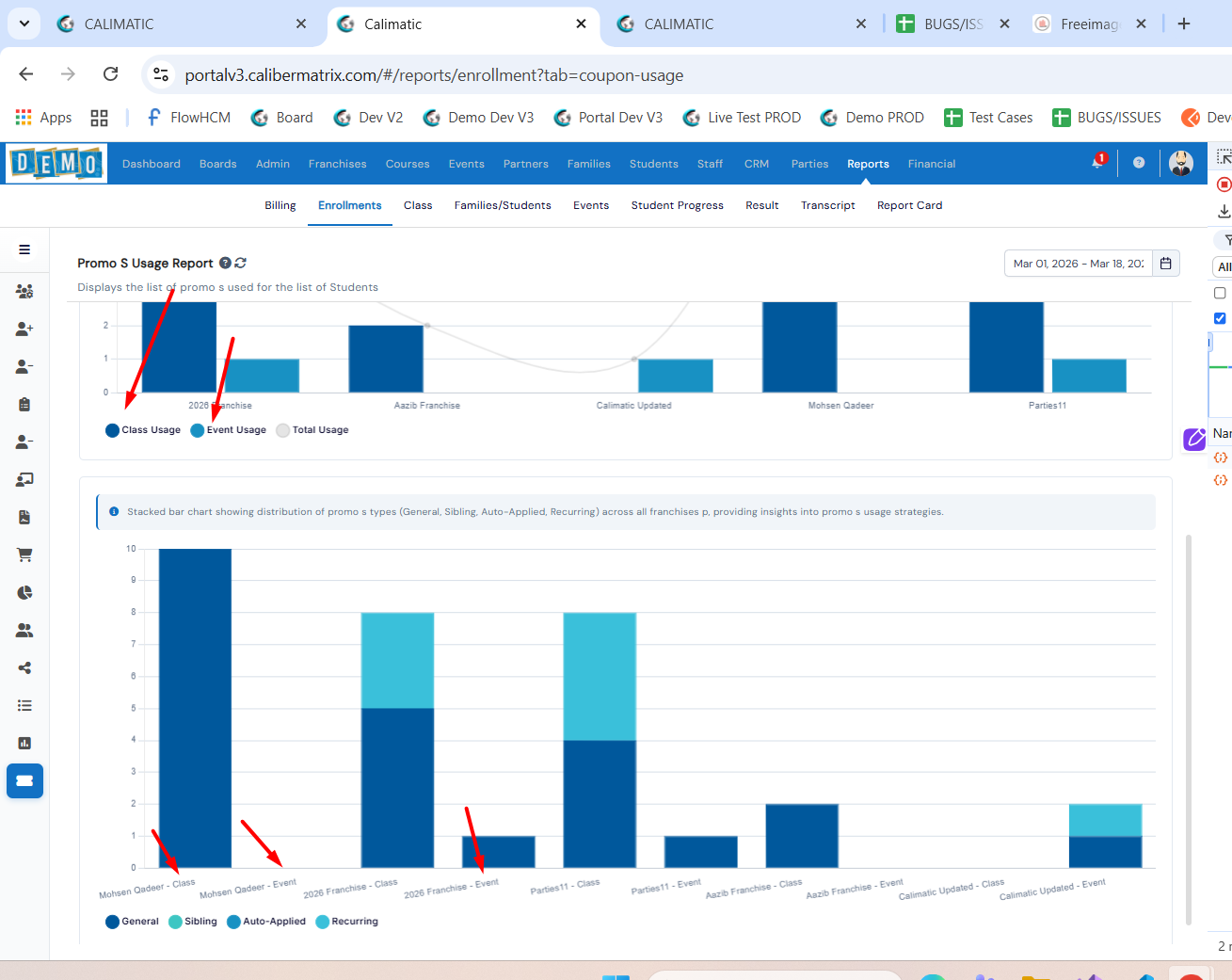Click the purple pen annotation icon

(1194, 439)
